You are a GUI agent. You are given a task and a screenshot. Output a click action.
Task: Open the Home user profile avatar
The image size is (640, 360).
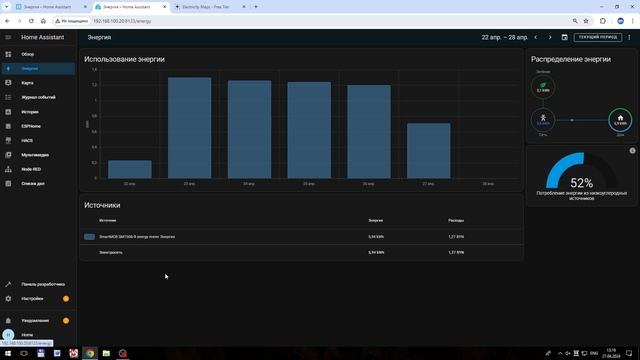pos(8,335)
